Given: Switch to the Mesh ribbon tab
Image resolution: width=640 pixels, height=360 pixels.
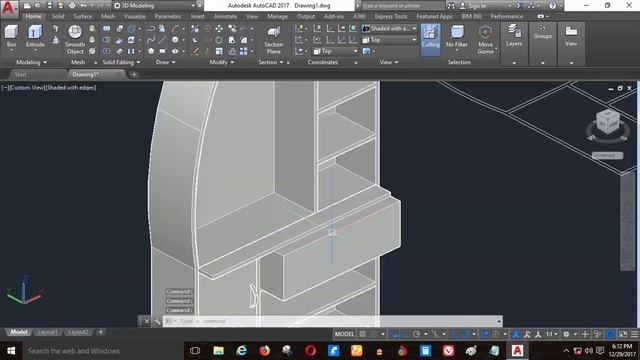Looking at the screenshot, I should click(108, 16).
